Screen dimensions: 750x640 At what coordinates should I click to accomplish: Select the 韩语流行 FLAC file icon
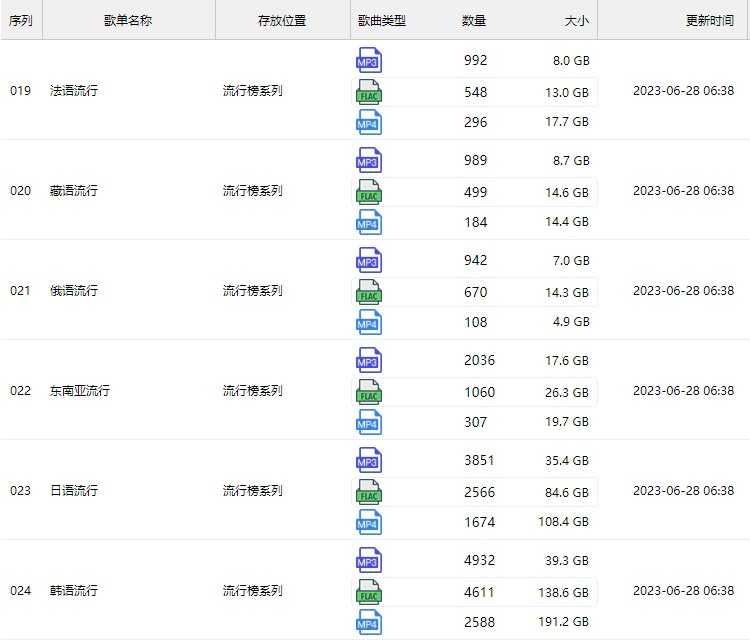369,592
